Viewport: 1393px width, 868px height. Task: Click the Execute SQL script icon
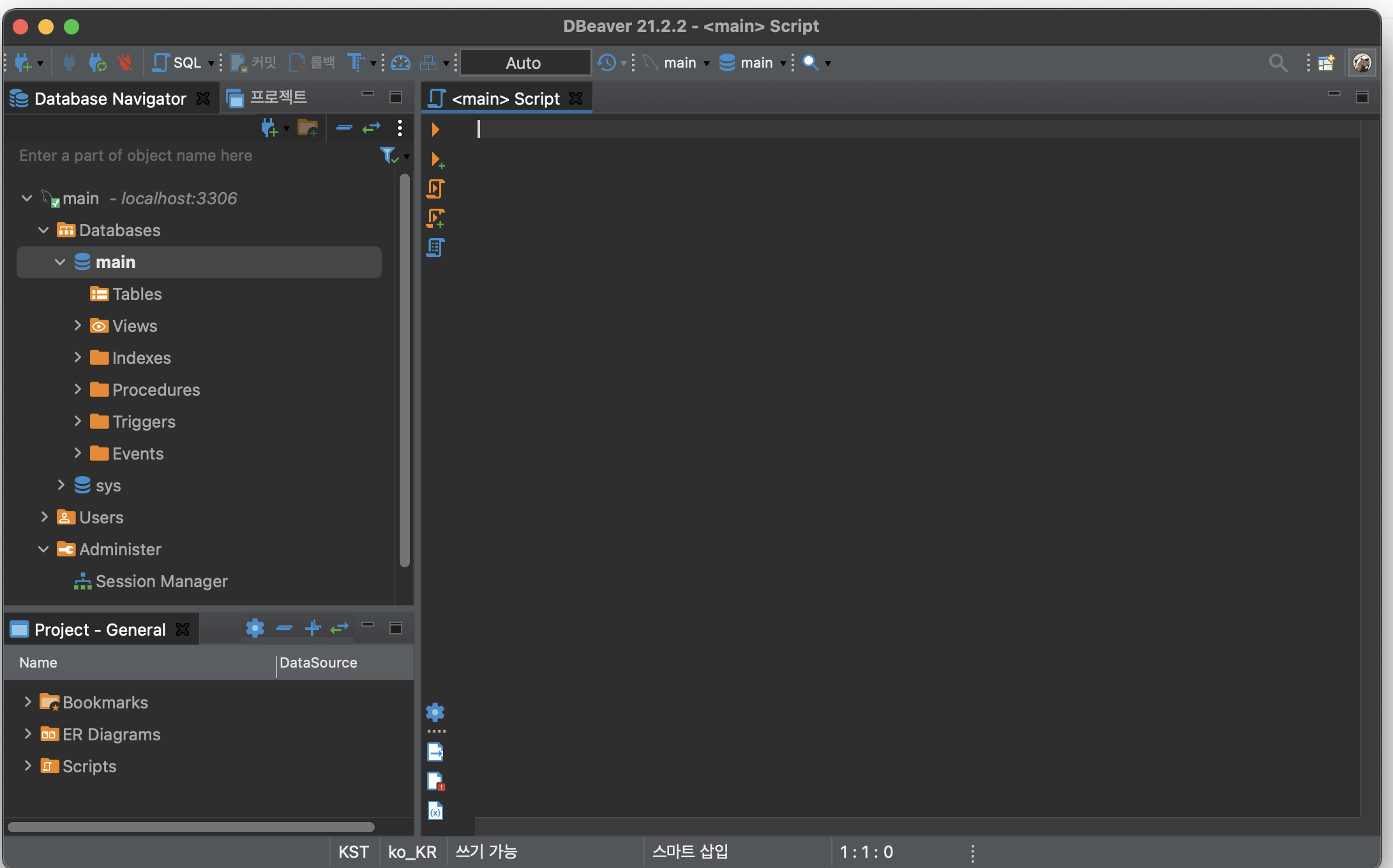[435, 189]
